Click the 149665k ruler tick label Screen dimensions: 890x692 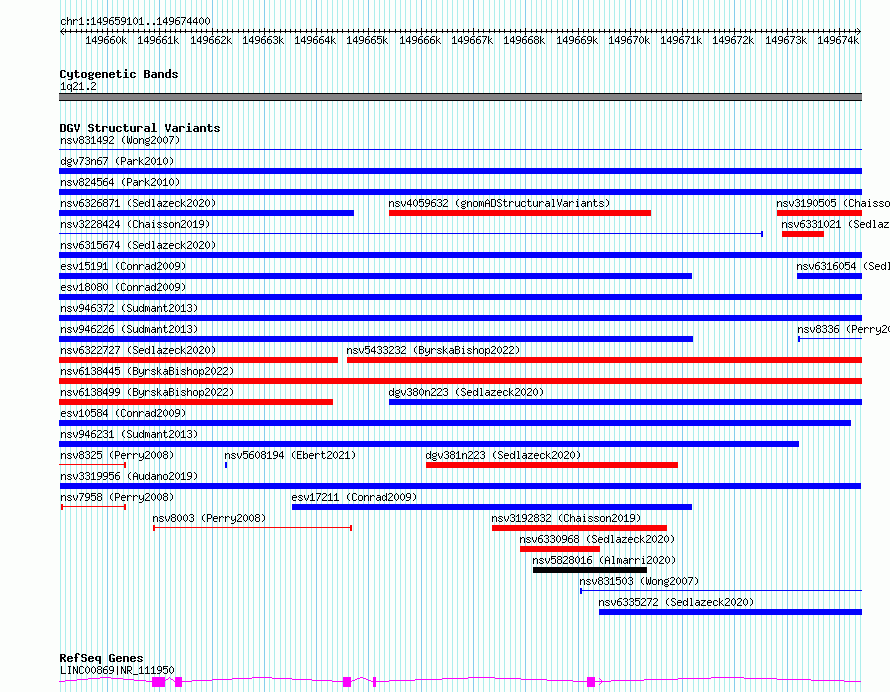367,40
